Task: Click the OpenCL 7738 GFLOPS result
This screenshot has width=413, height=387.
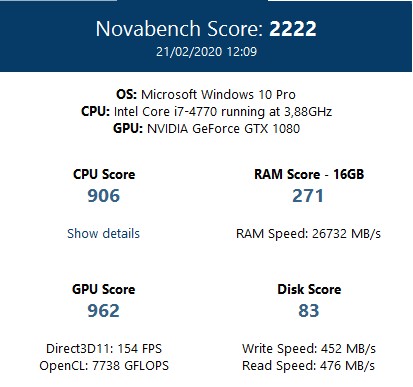Action: pyautogui.click(x=104, y=366)
